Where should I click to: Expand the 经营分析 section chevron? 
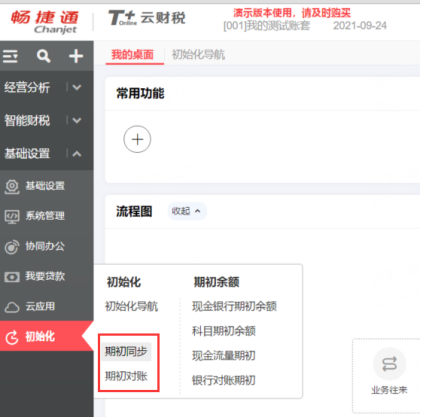click(77, 87)
